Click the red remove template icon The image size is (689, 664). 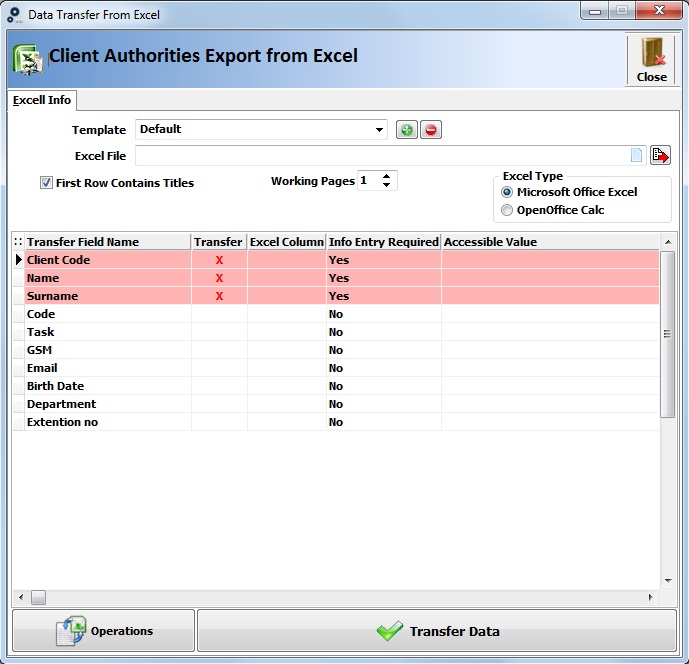[431, 130]
